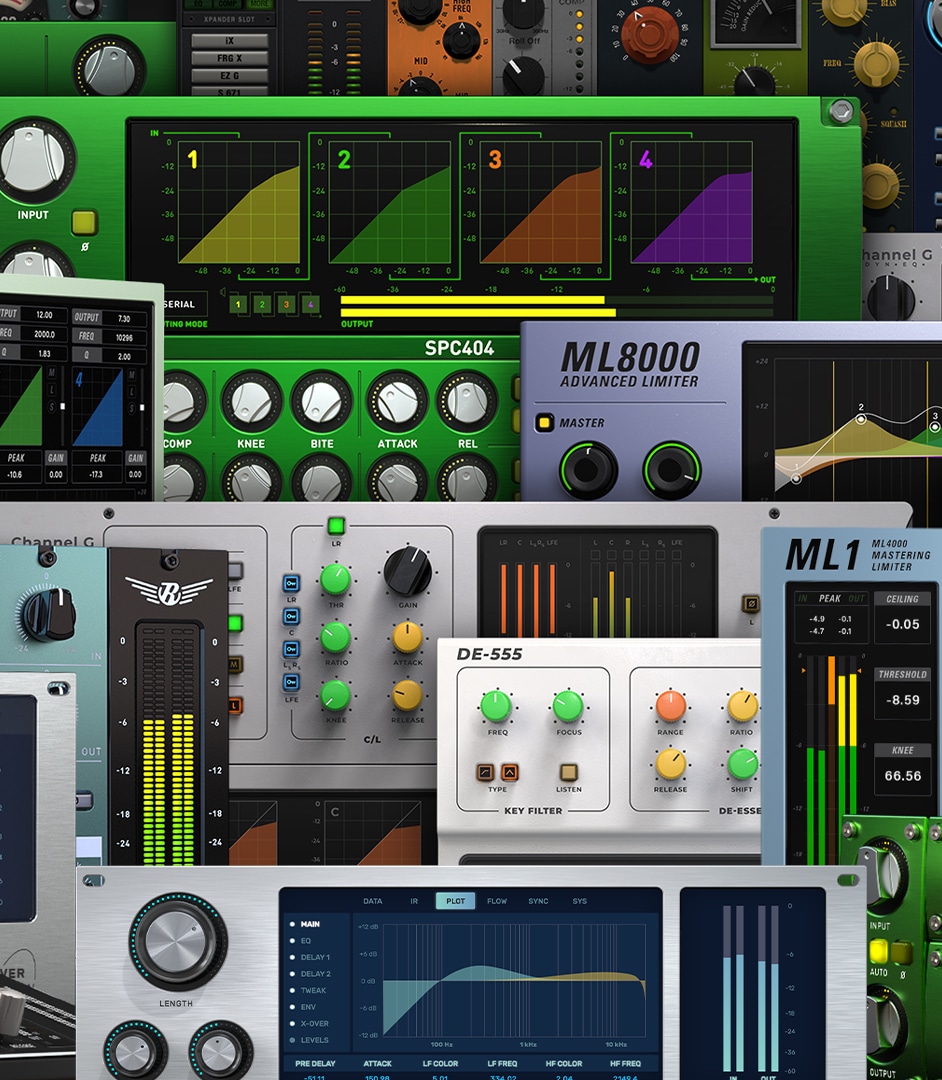Click the LsRs key button in Channel G

pyautogui.click(x=291, y=649)
